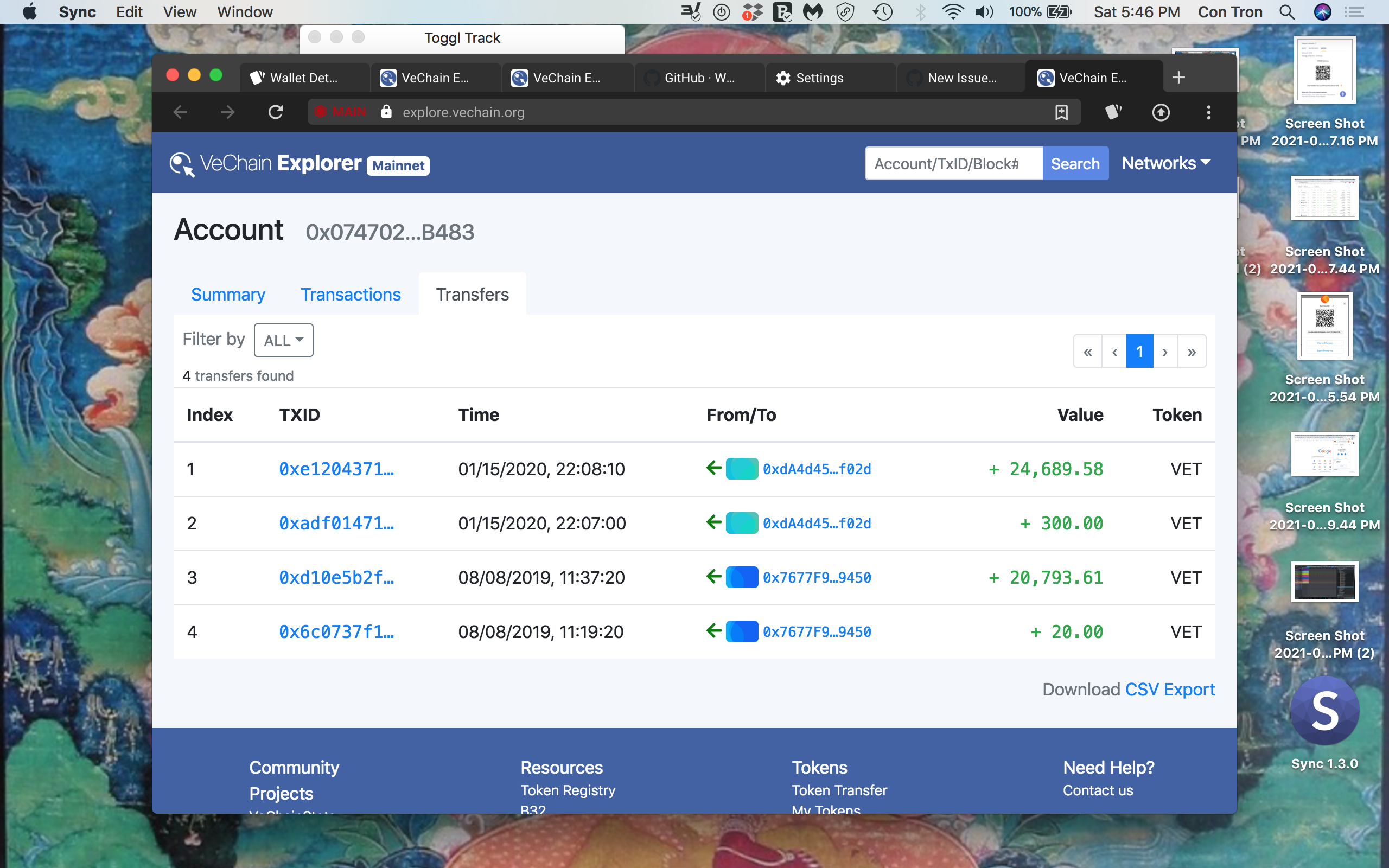
Task: Click the share upload icon beside address bar
Action: (1162, 112)
